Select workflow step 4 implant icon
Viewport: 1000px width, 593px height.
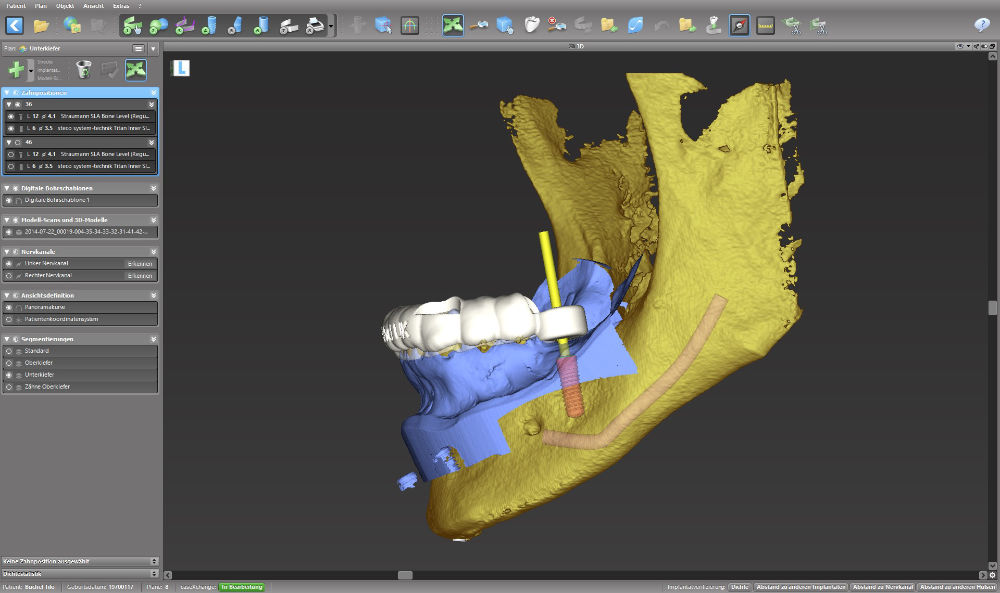(x=209, y=26)
